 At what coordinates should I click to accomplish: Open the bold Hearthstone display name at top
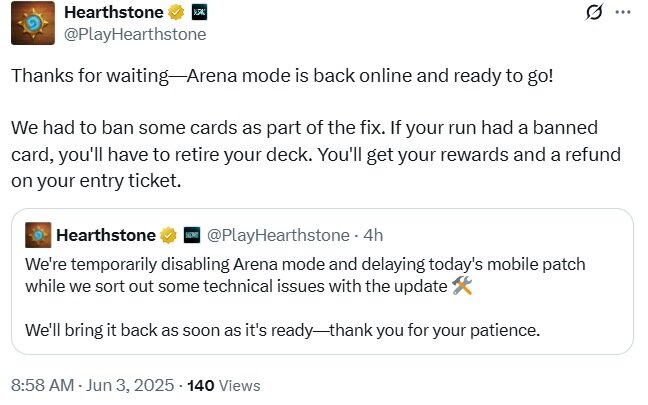point(114,12)
